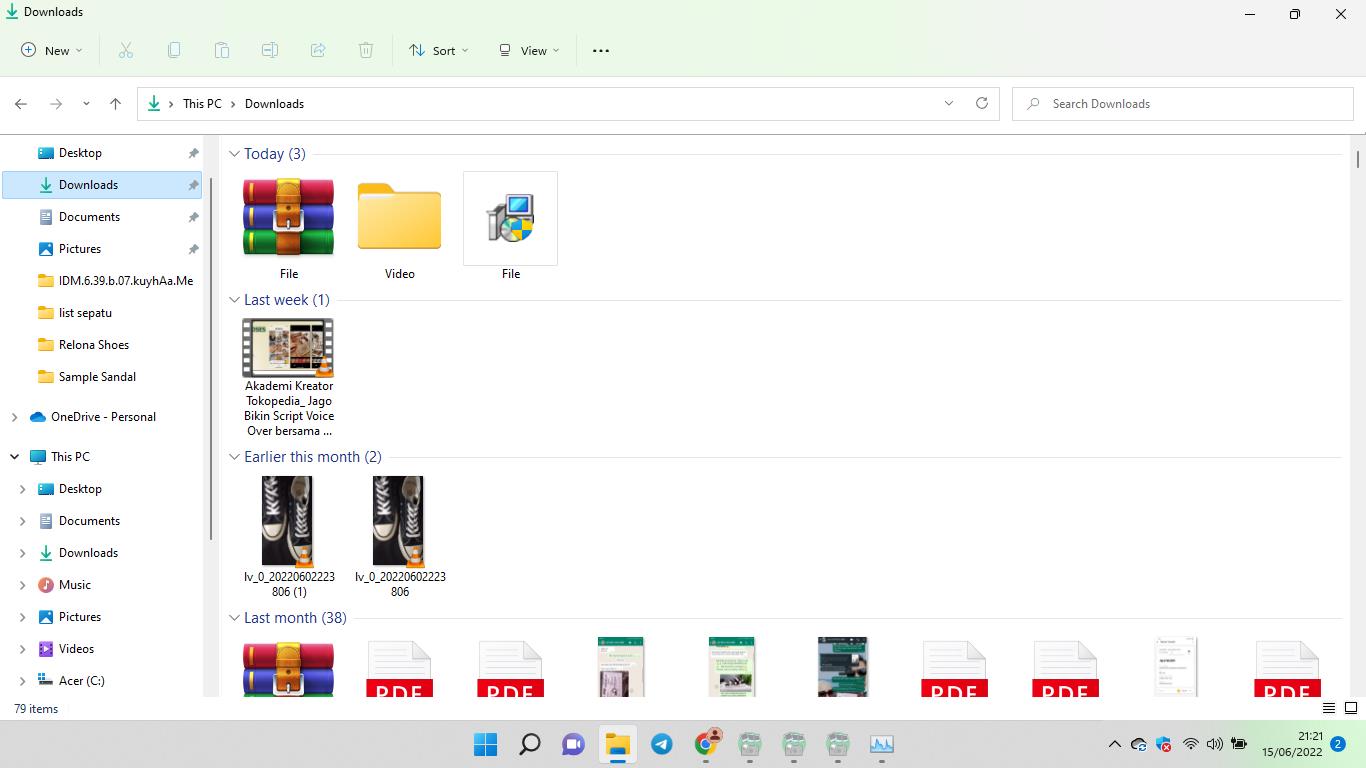Viewport: 1366px width, 768px height.
Task: Expand OneDrive - Personal in navigation pane
Action: pyautogui.click(x=14, y=417)
